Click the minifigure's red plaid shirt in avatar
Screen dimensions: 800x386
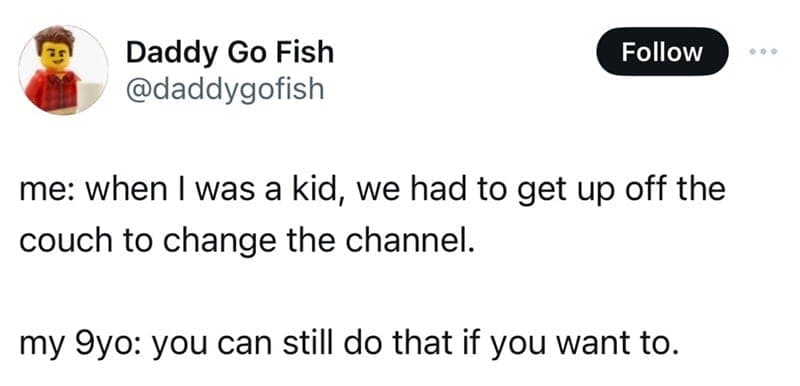(53, 92)
